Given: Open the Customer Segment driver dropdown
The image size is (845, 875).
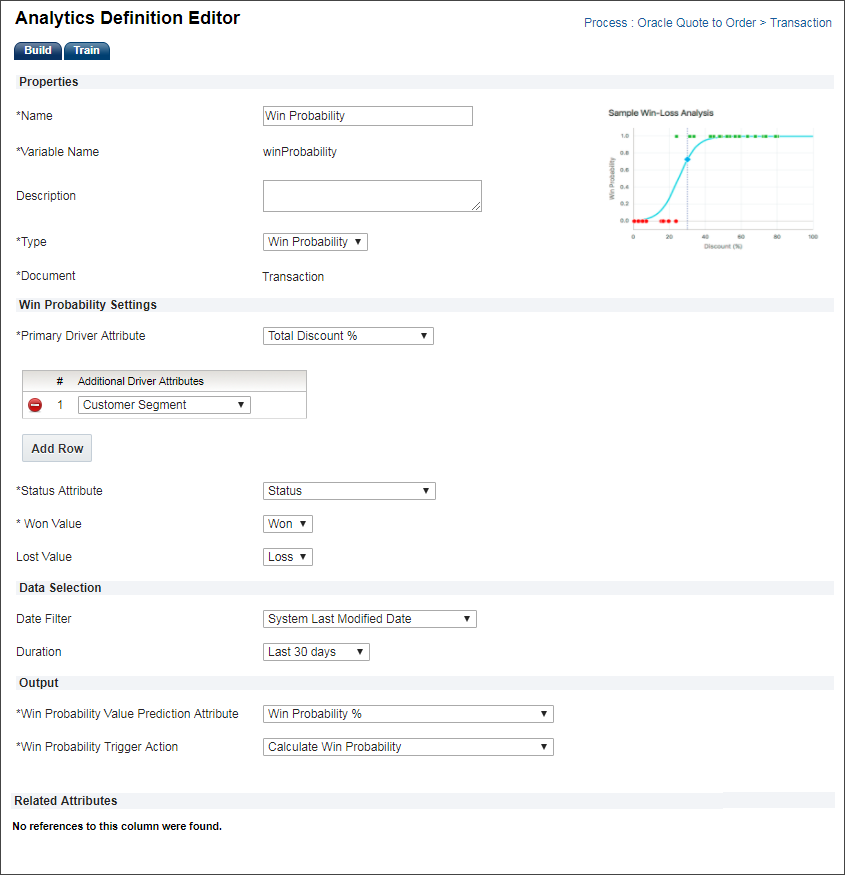Looking at the screenshot, I should pos(164,405).
